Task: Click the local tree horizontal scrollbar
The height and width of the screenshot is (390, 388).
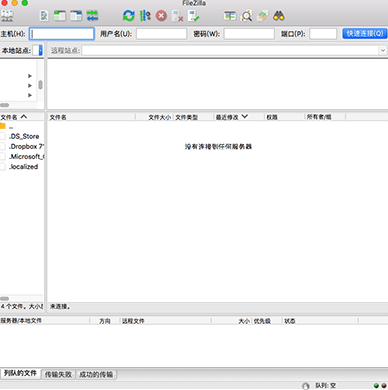Action: click(x=5, y=105)
